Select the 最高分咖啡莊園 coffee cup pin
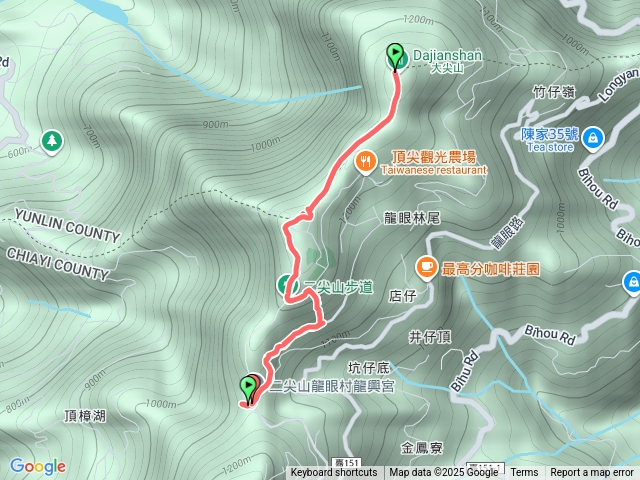 (x=427, y=268)
